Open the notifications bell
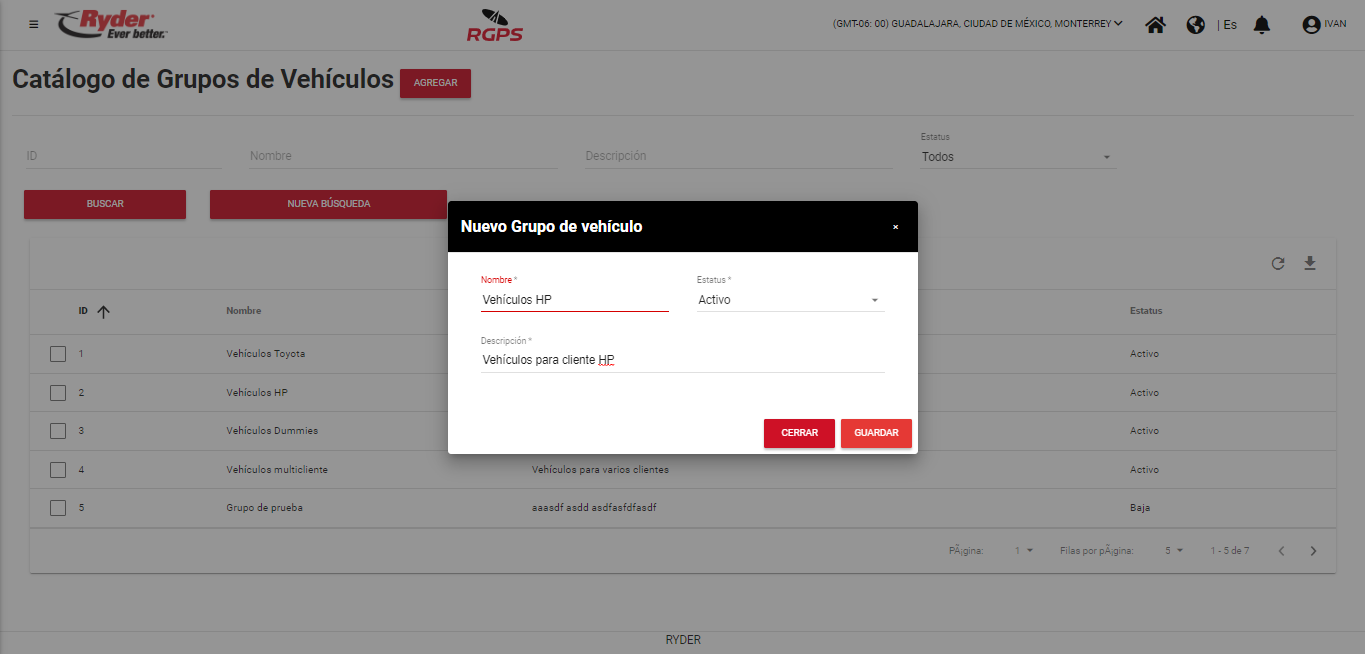Viewport: 1365px width, 654px height. [1261, 25]
